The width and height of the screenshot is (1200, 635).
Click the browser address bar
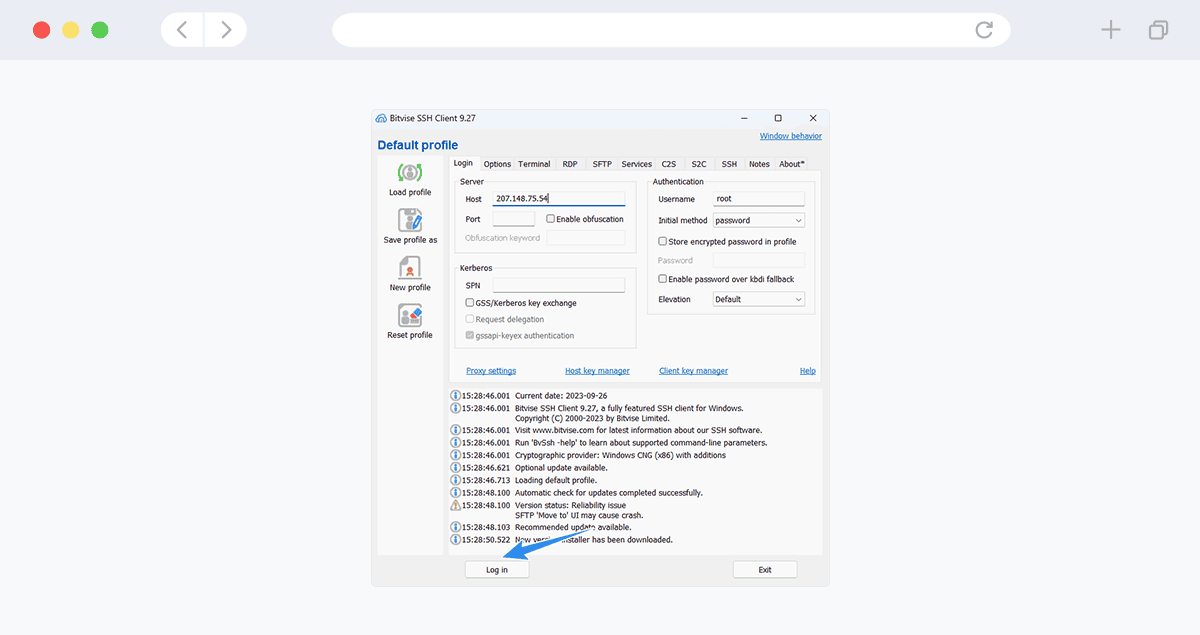[671, 30]
